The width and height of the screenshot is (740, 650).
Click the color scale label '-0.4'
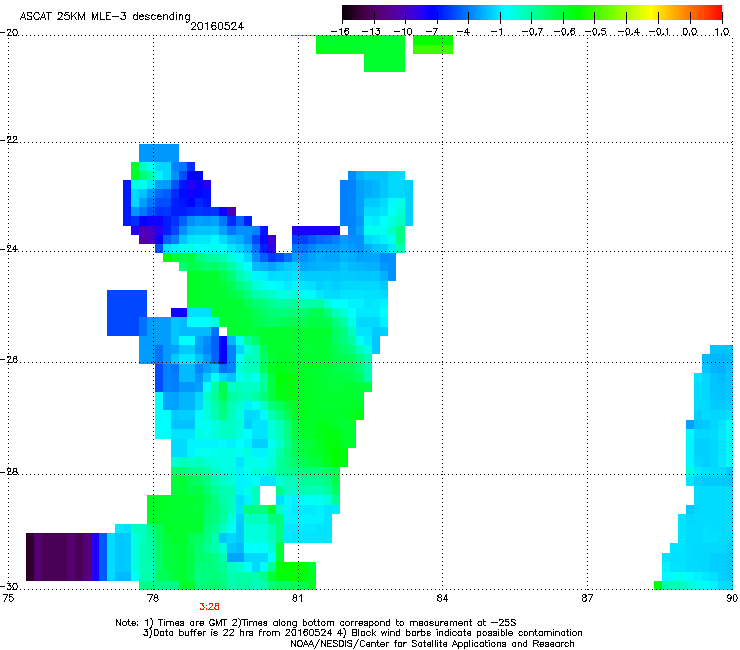tap(629, 32)
